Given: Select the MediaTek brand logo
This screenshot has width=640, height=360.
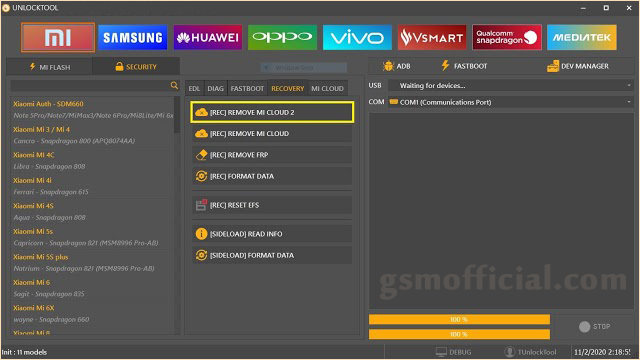Looking at the screenshot, I should 582,38.
